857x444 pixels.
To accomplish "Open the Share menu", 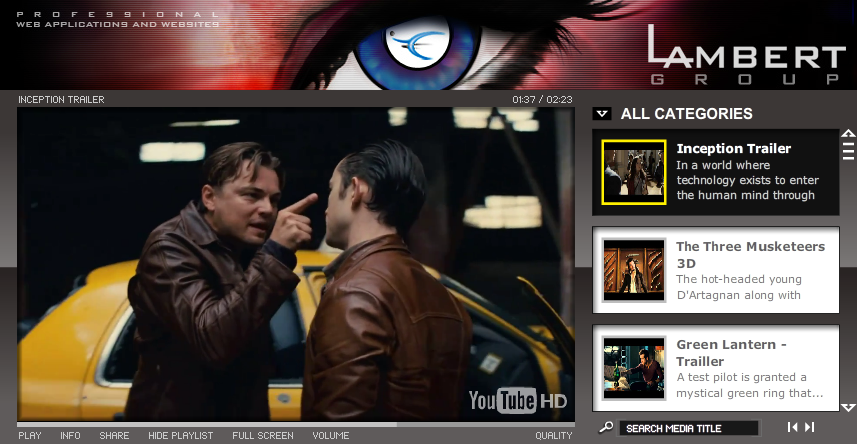I will pyautogui.click(x=114, y=436).
